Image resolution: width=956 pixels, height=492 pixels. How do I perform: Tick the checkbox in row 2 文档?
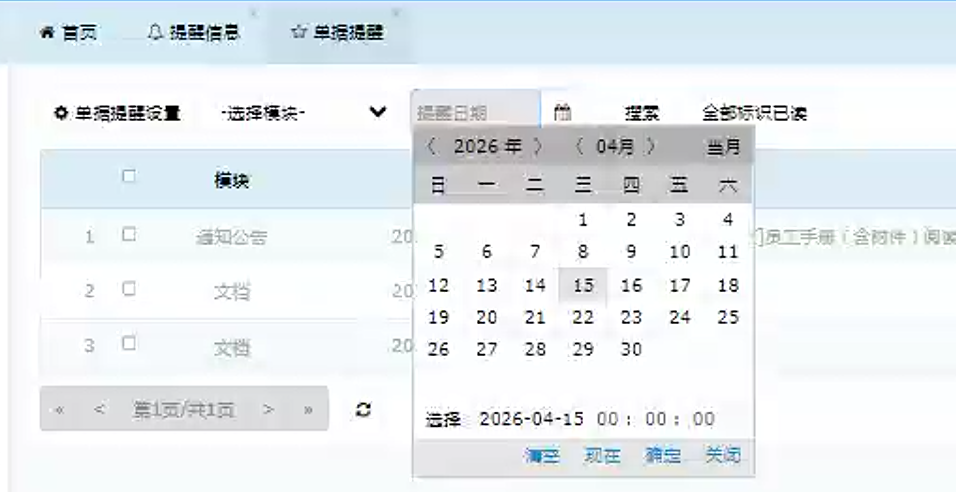(128, 289)
